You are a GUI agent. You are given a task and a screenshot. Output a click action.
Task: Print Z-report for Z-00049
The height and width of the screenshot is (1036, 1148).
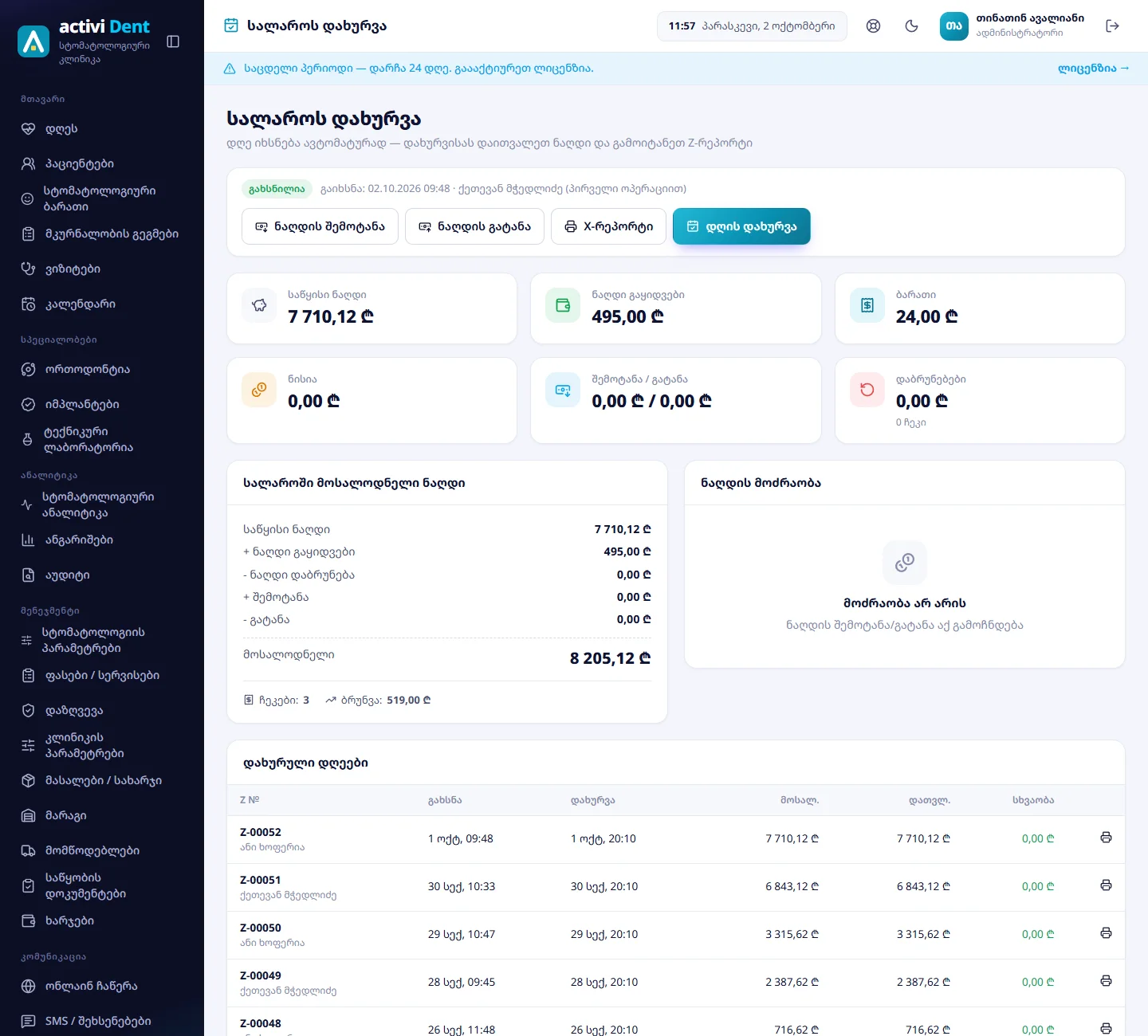tap(1106, 981)
